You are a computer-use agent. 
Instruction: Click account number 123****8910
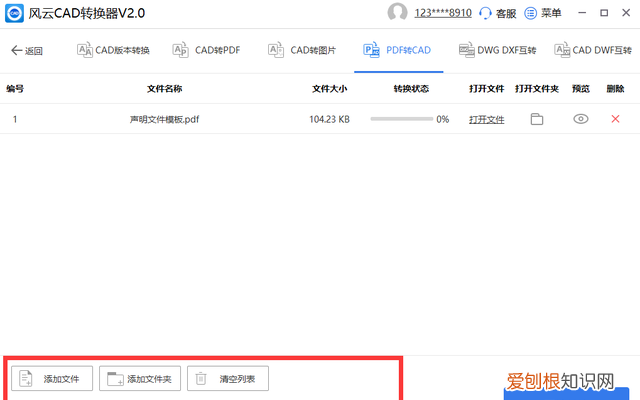point(443,13)
